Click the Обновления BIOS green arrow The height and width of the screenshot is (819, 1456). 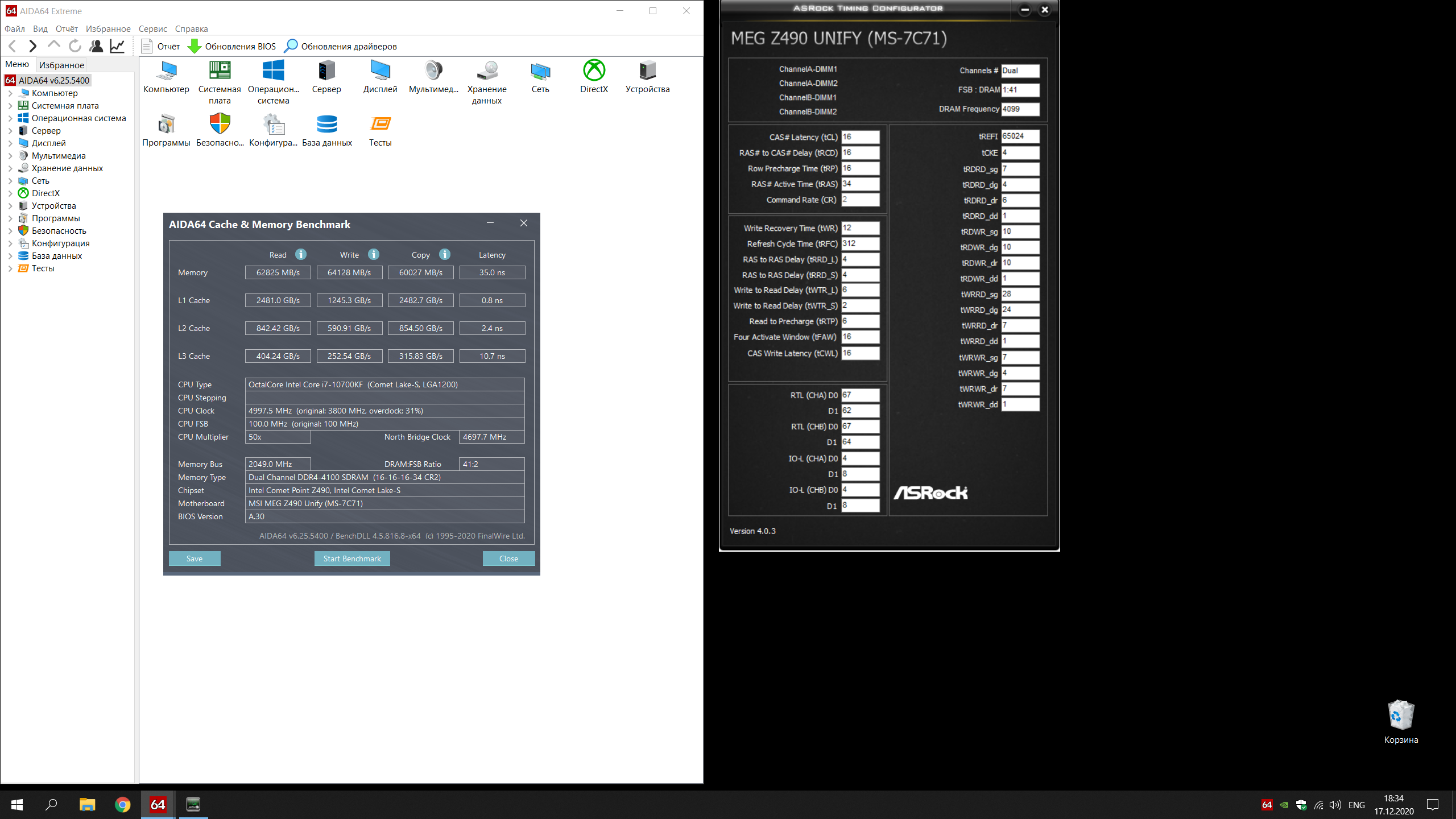[195, 46]
